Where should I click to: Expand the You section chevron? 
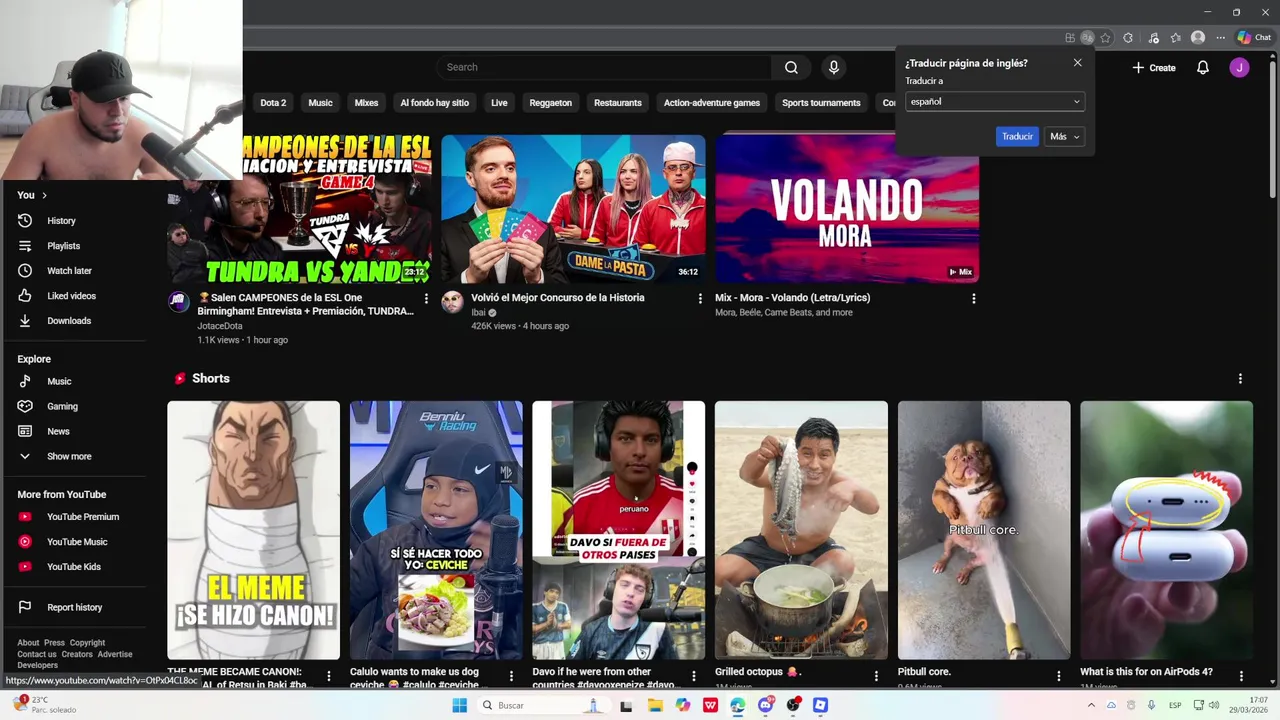coord(44,195)
